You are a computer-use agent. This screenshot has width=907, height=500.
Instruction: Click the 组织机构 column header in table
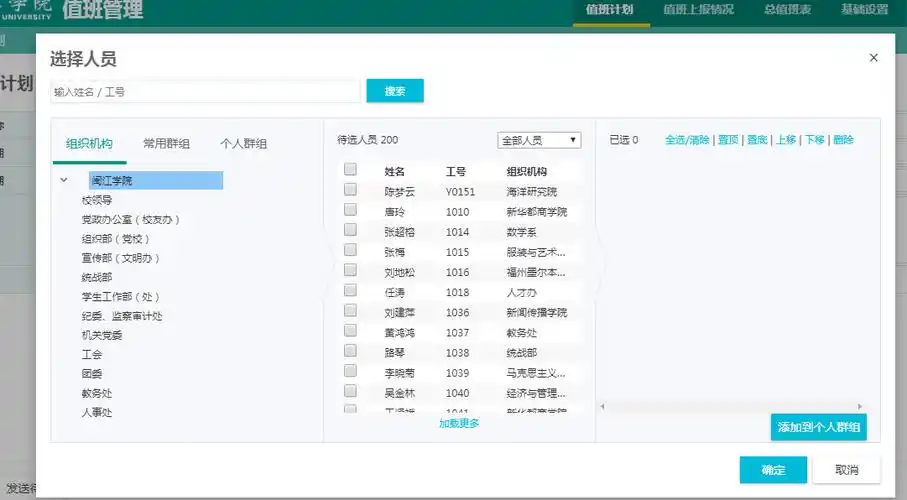[527, 171]
